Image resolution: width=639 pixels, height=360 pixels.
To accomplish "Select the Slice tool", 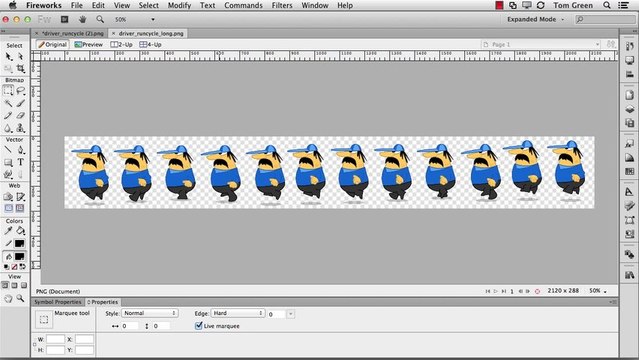I will (20, 197).
